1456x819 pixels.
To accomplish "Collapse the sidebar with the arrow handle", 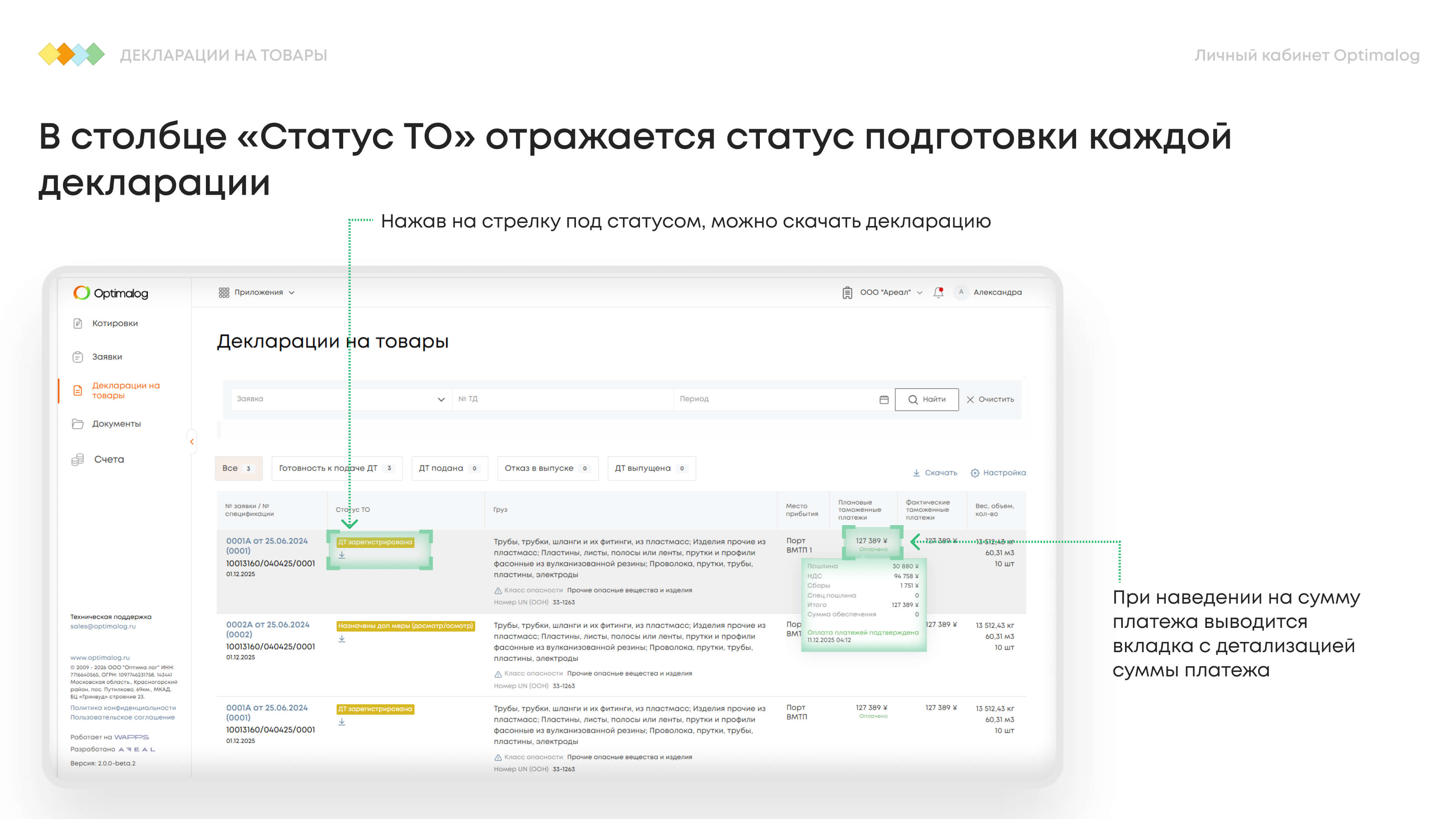I will (x=191, y=441).
